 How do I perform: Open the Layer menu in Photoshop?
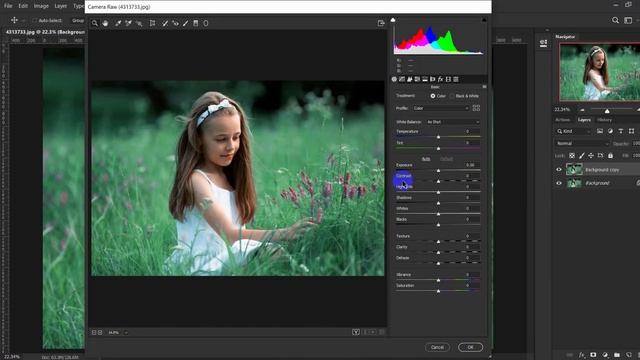[x=60, y=6]
